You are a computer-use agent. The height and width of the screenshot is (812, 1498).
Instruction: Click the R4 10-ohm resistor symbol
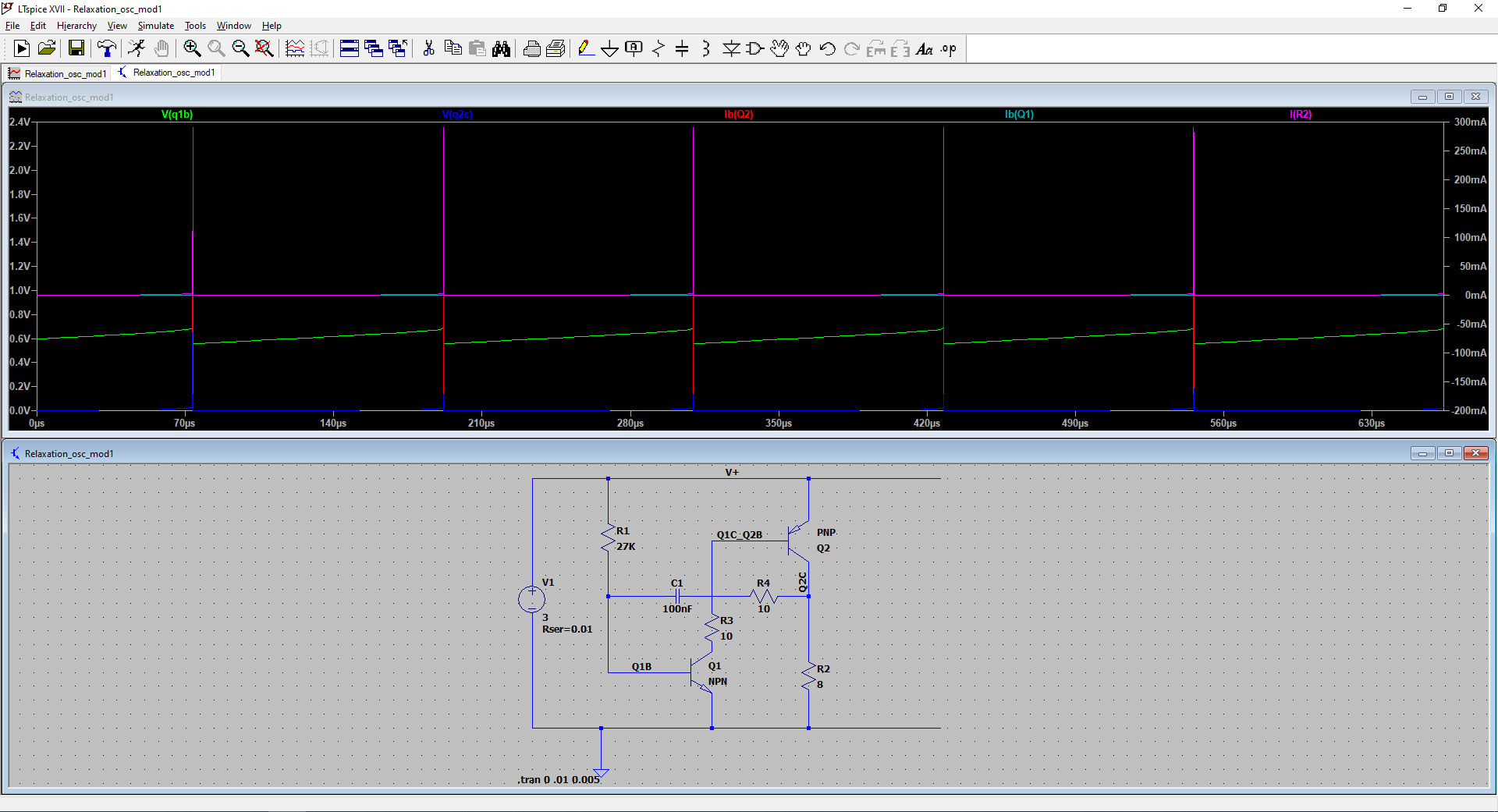[x=764, y=597]
